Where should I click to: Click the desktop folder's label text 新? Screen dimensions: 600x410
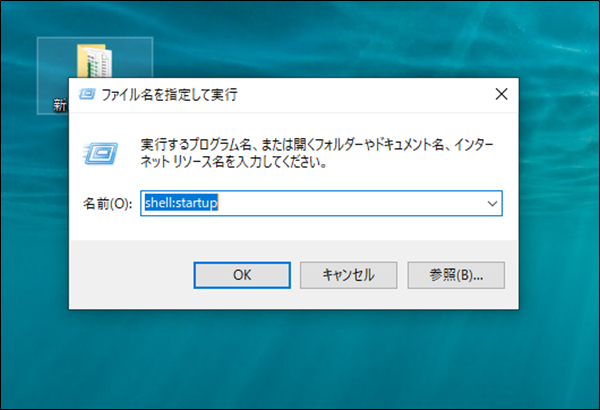[x=59, y=104]
